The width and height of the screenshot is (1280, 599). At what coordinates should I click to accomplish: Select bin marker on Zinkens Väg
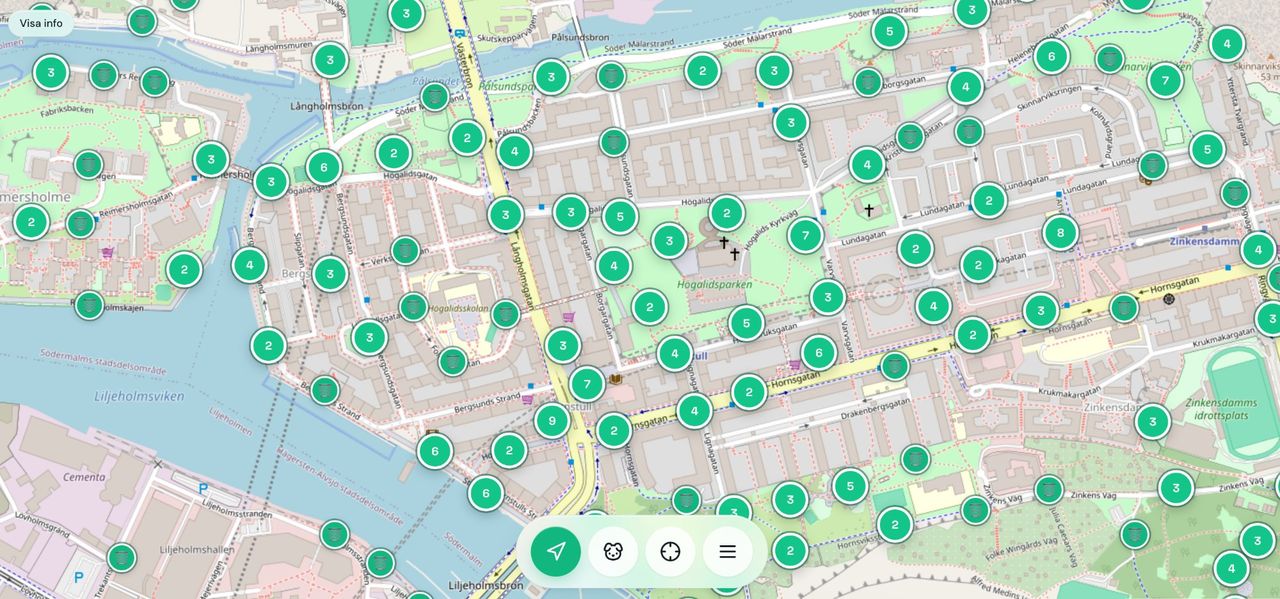click(x=1048, y=489)
